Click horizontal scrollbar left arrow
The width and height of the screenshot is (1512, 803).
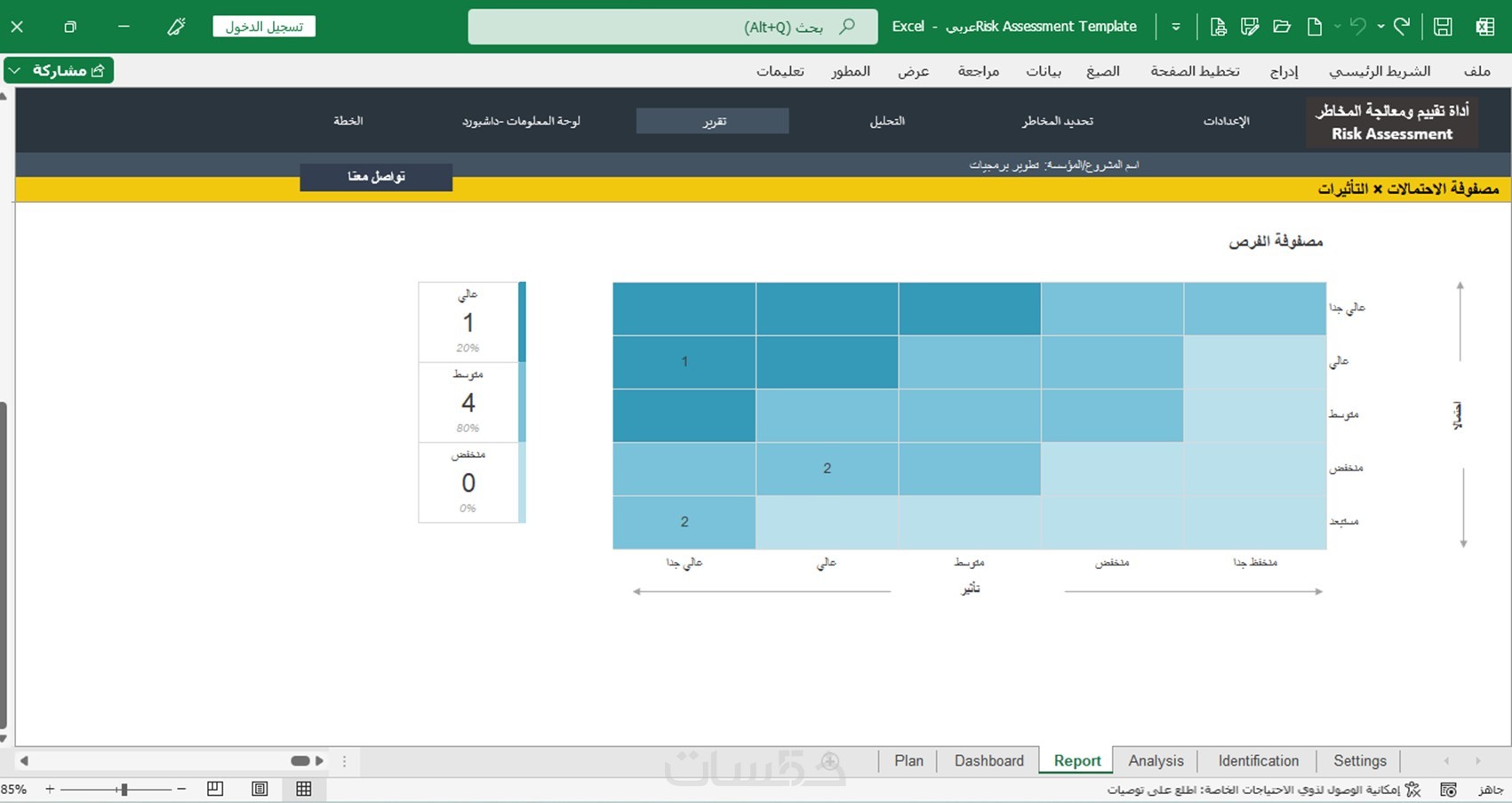24,761
